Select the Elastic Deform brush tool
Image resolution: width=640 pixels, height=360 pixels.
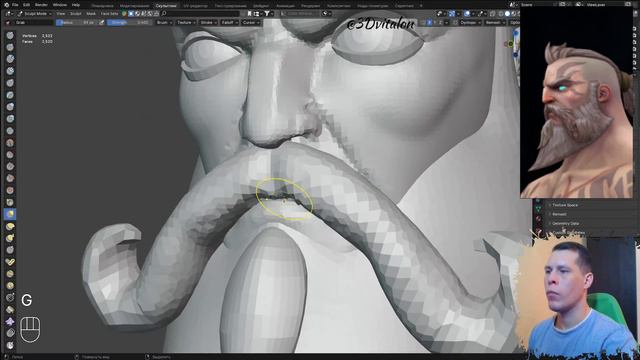tap(10, 226)
